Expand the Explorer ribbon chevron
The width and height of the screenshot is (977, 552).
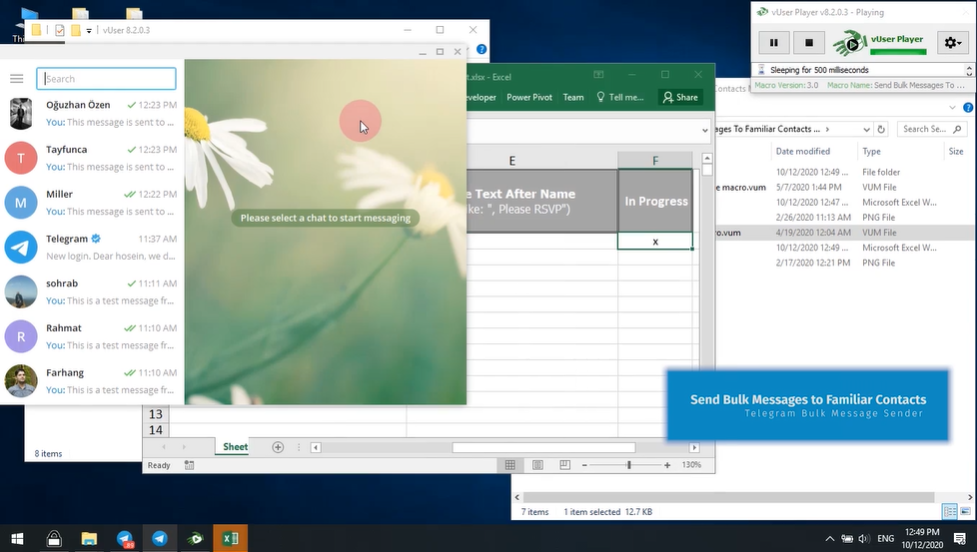[x=952, y=108]
